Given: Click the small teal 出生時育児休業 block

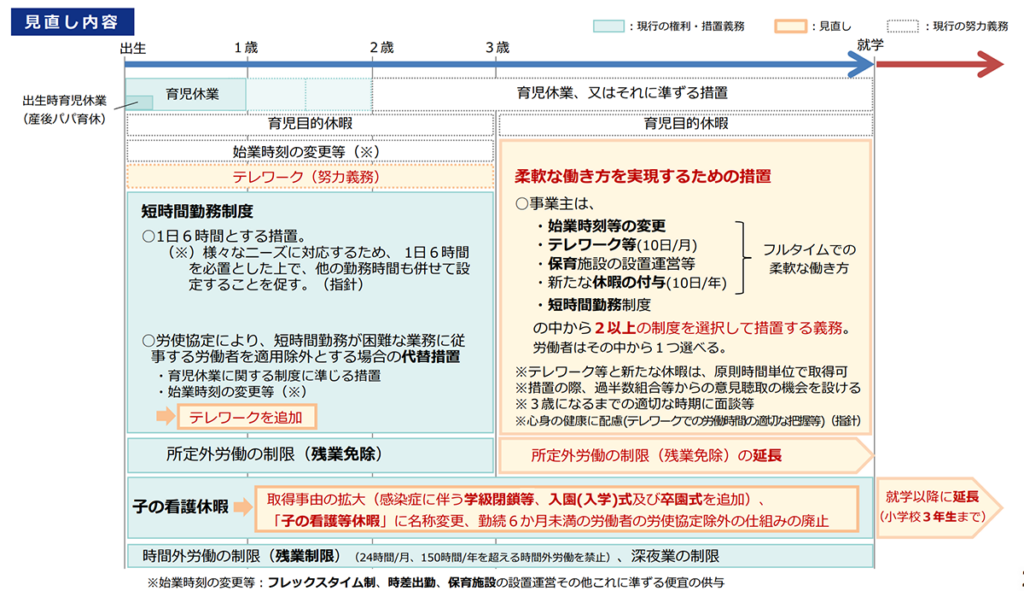Looking at the screenshot, I should [139, 102].
